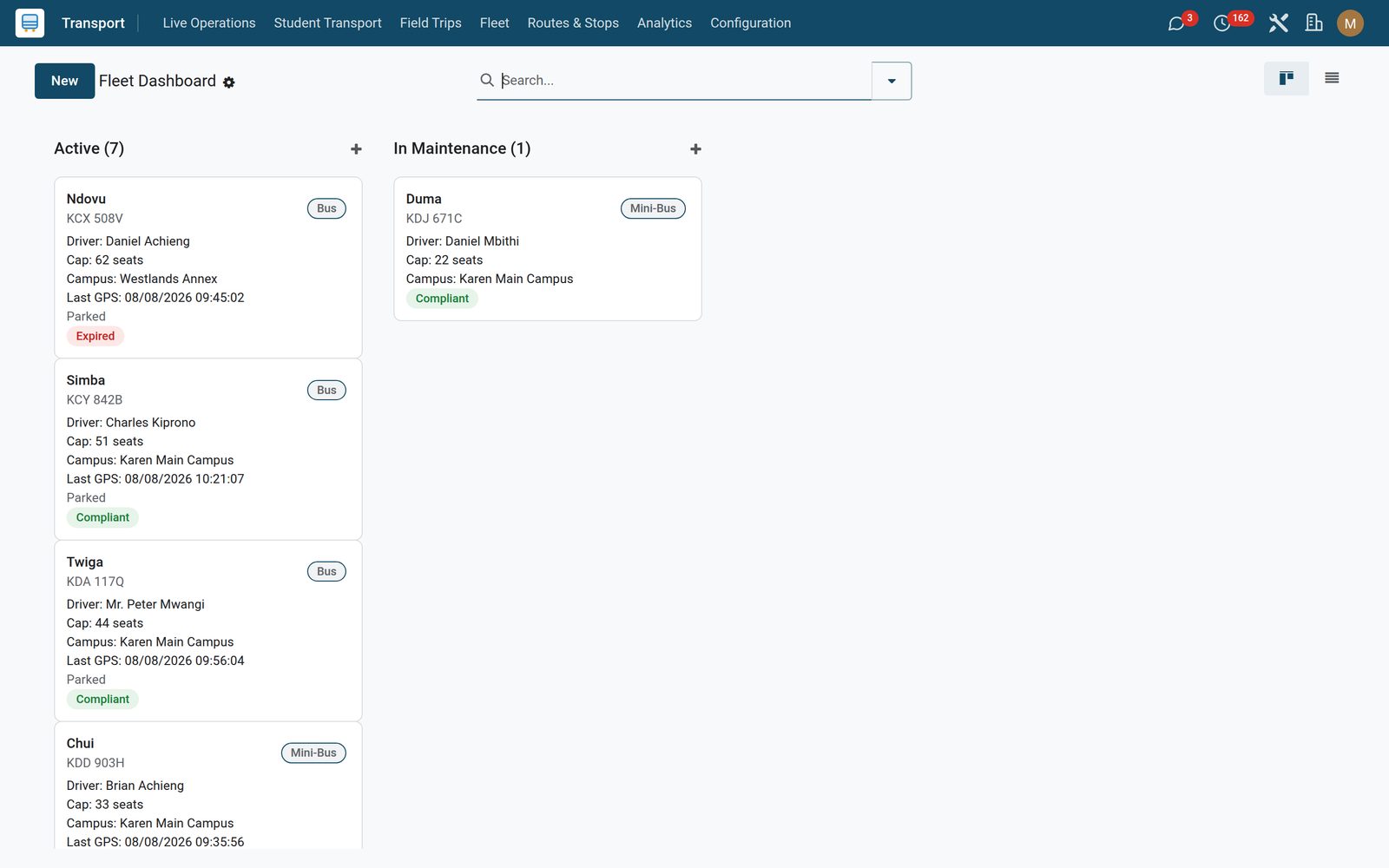Open the Configuration menu

point(750,23)
